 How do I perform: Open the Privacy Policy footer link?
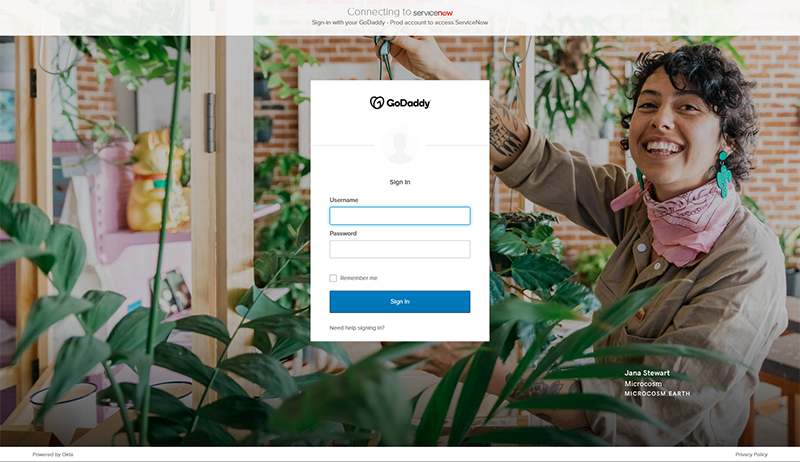[751, 454]
